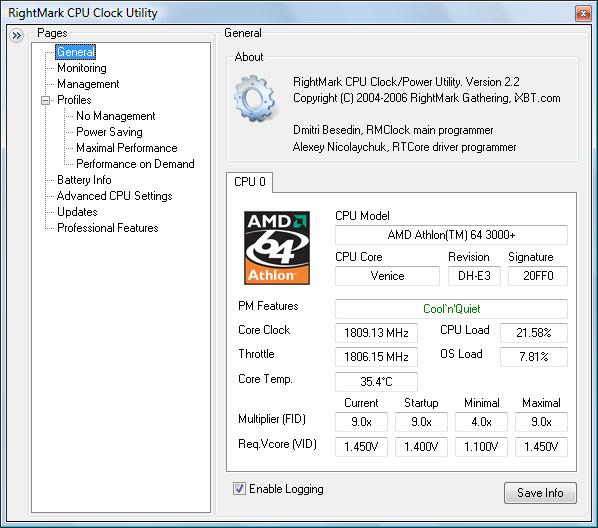Click the CPU Model field showing Athlon 64
Viewport: 598px width, 528px height.
(451, 235)
